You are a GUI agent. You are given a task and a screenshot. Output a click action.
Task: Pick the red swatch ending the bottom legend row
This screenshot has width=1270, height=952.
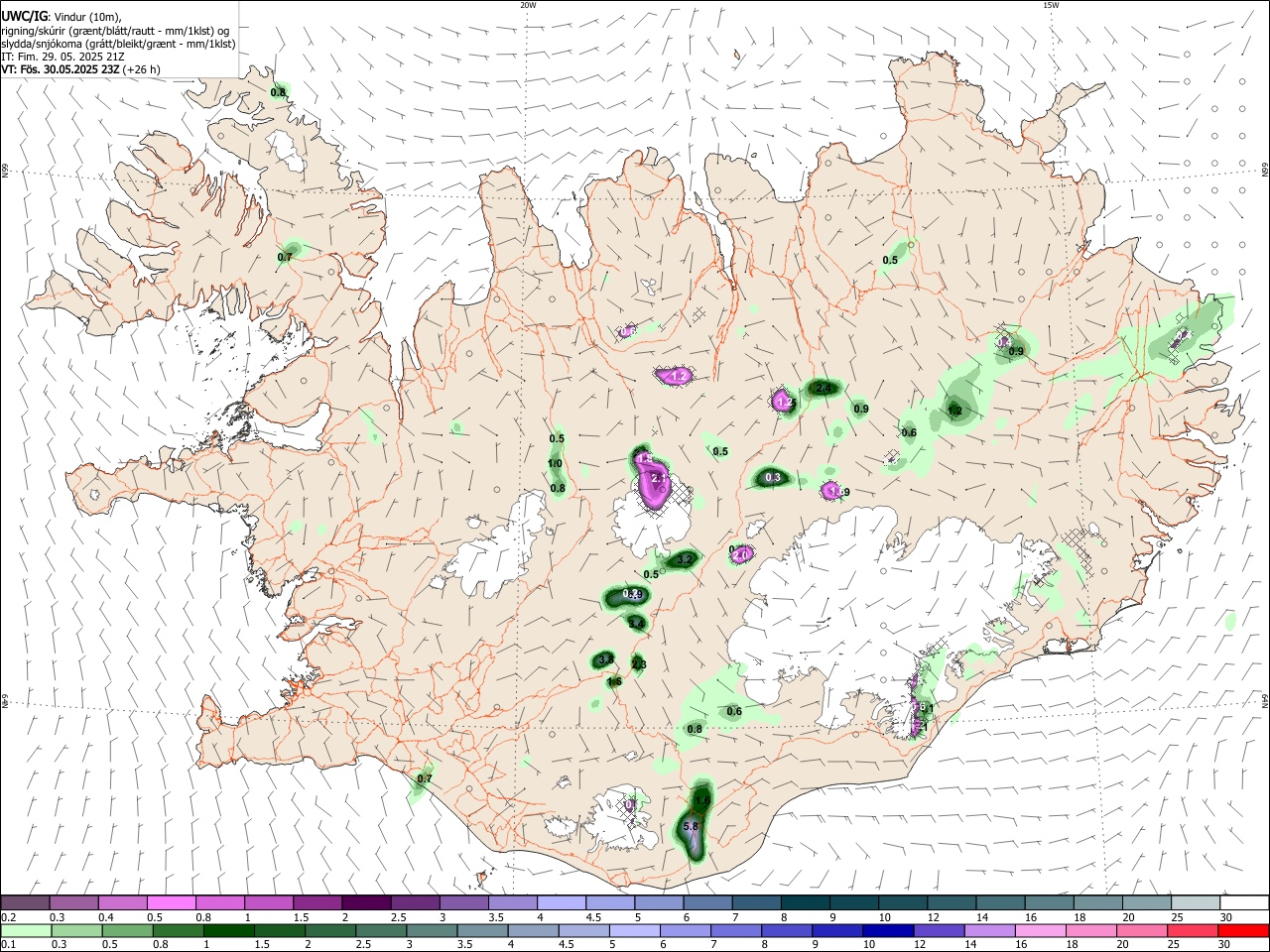pyautogui.click(x=1243, y=931)
